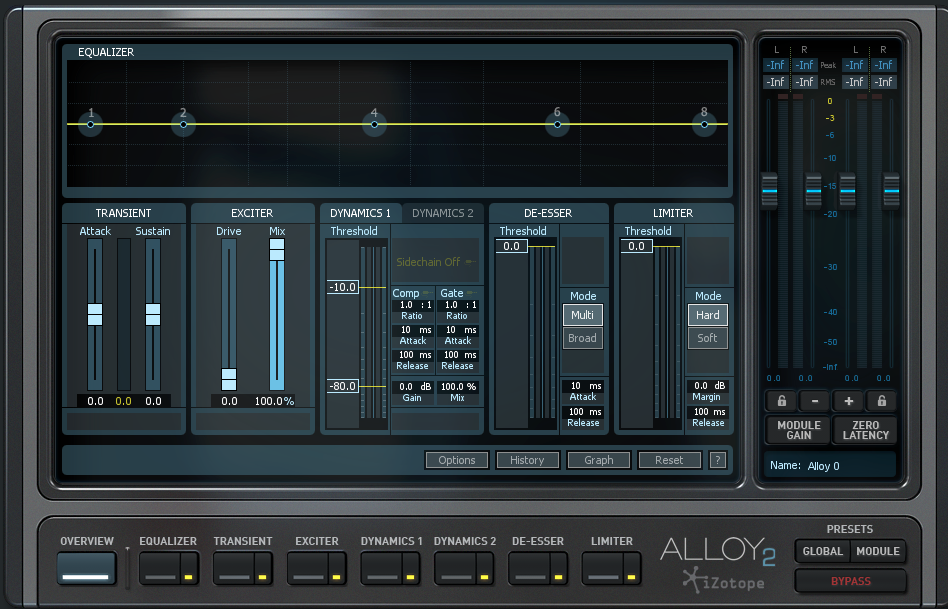Open the Limiter module view

(603, 568)
